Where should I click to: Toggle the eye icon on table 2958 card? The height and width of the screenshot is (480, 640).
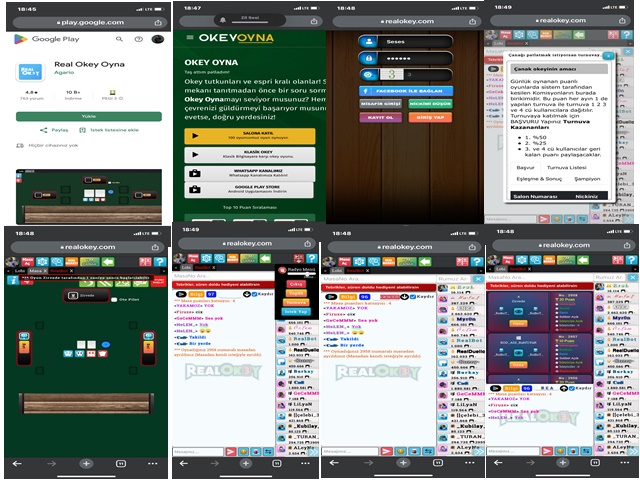(518, 312)
